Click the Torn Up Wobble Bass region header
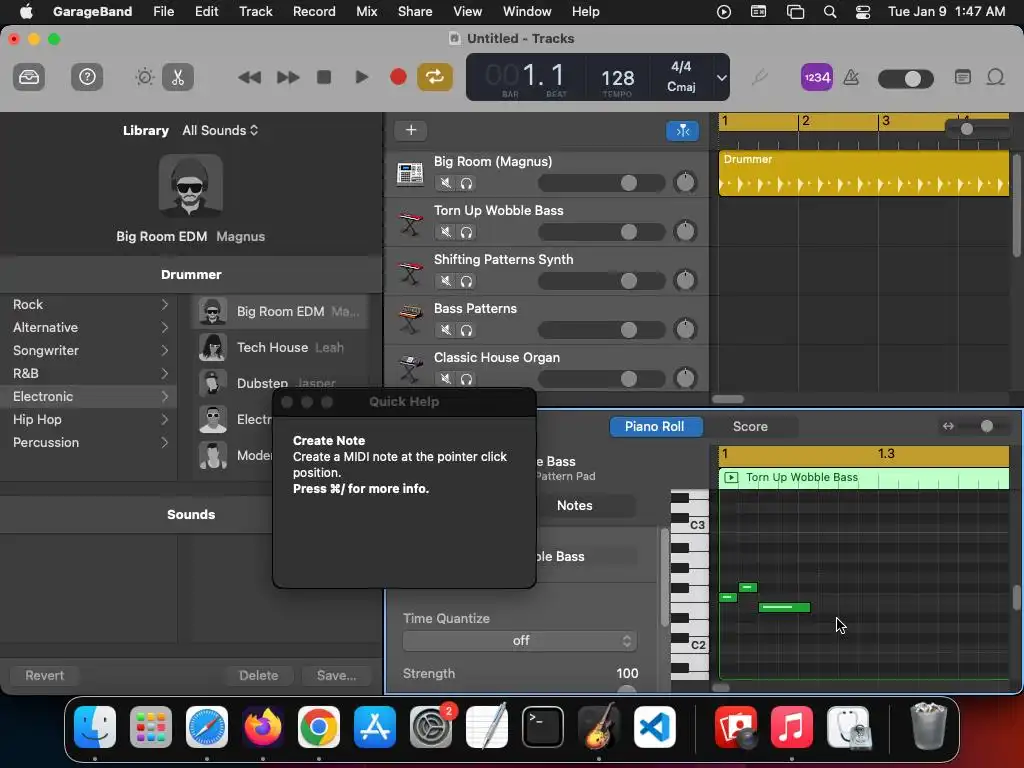 [863, 478]
